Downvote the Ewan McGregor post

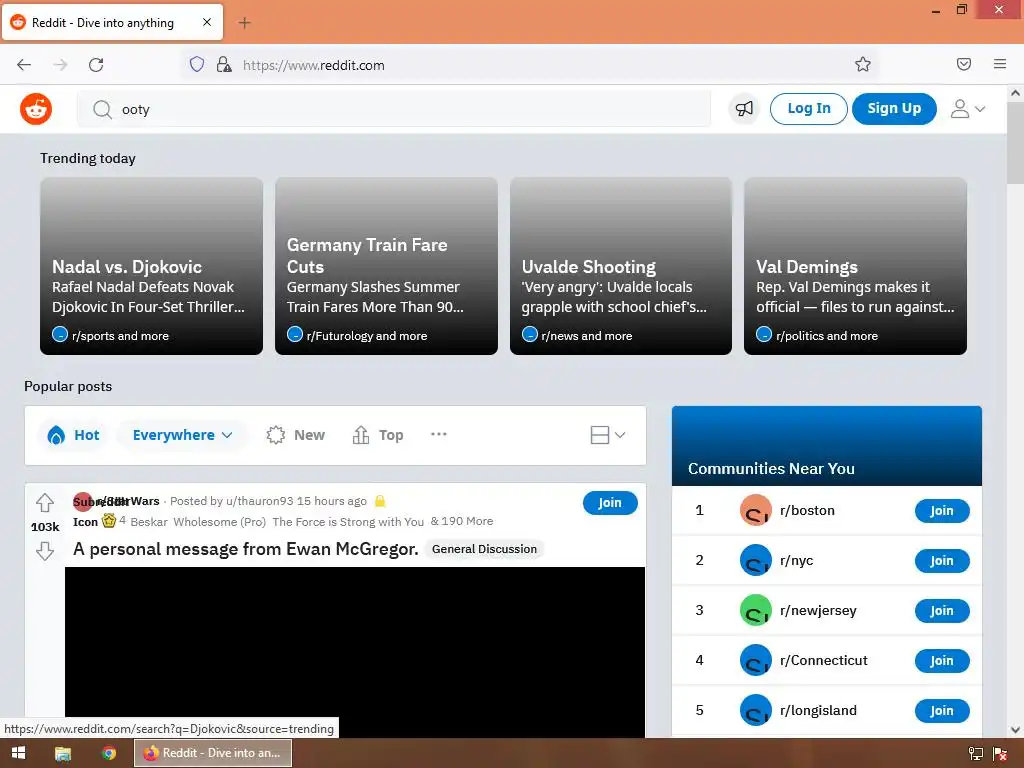pos(45,551)
